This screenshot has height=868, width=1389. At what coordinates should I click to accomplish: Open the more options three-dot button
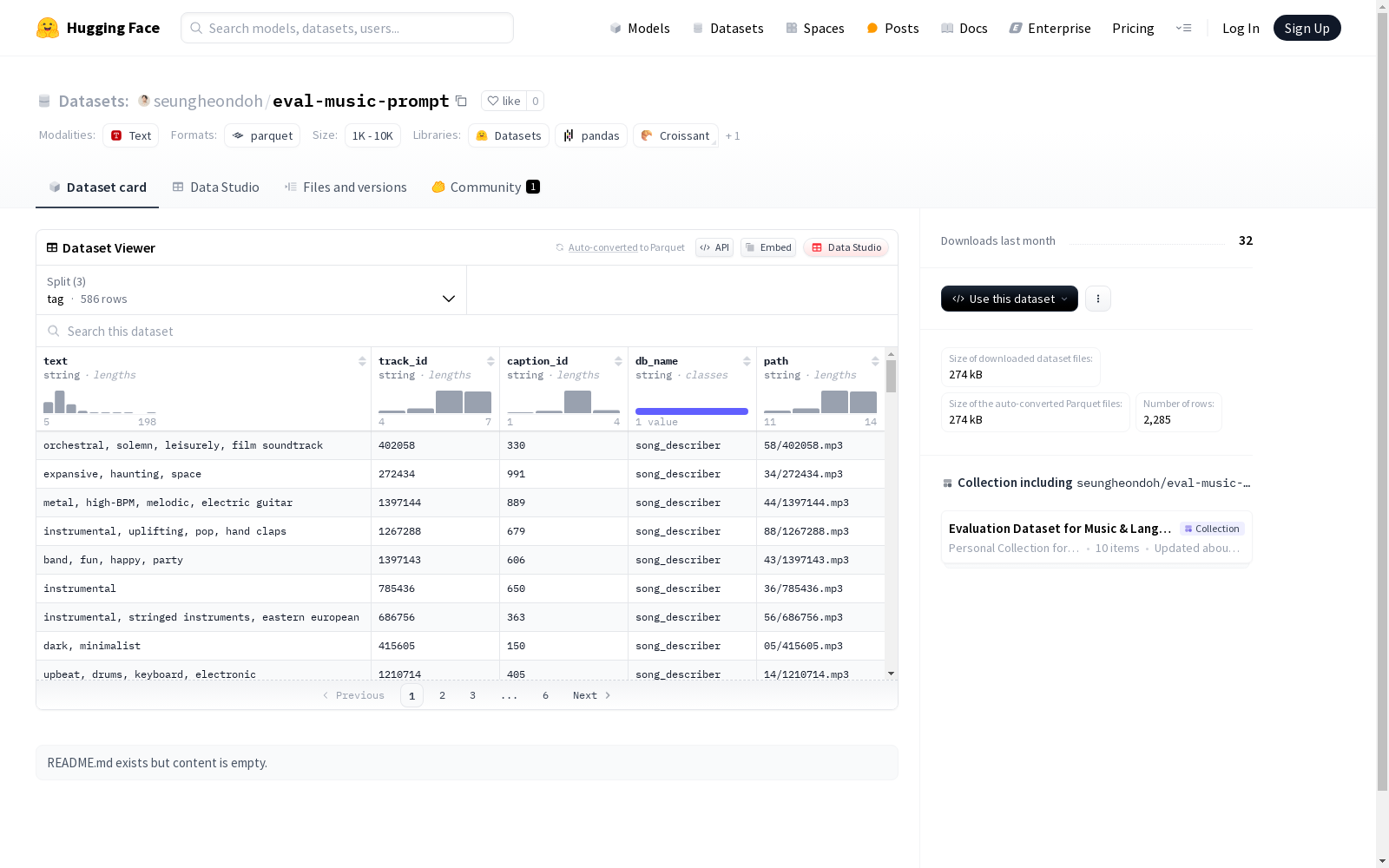1098,299
